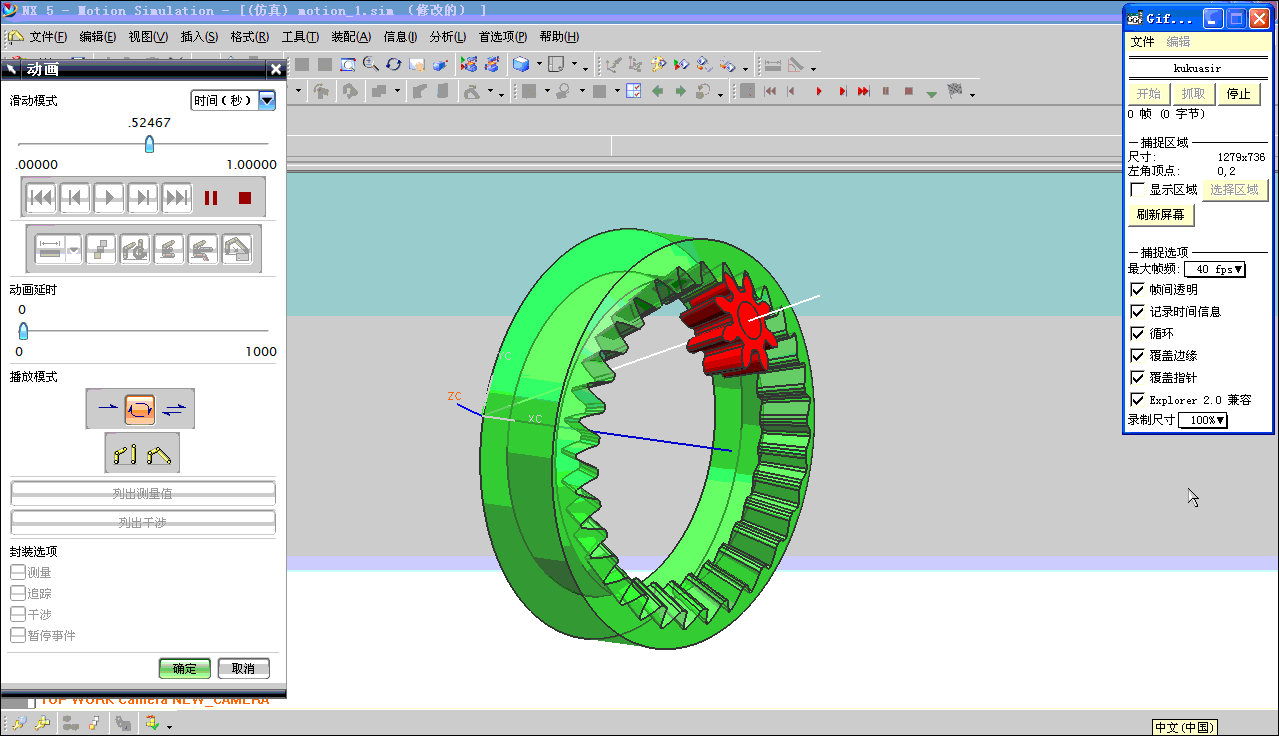Click the interference check robot icon

click(135, 248)
